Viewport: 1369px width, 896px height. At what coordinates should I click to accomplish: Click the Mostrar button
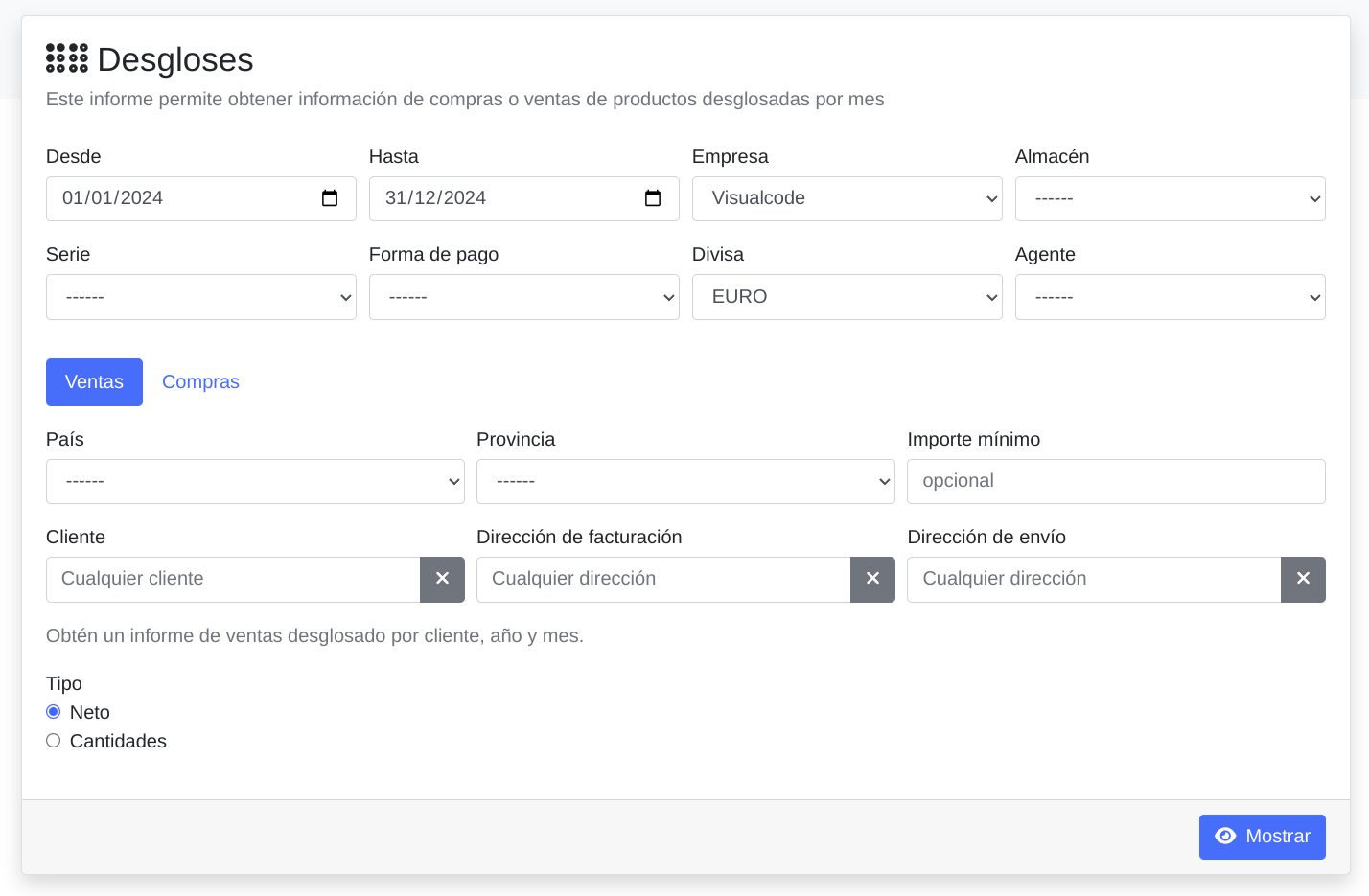click(1263, 837)
